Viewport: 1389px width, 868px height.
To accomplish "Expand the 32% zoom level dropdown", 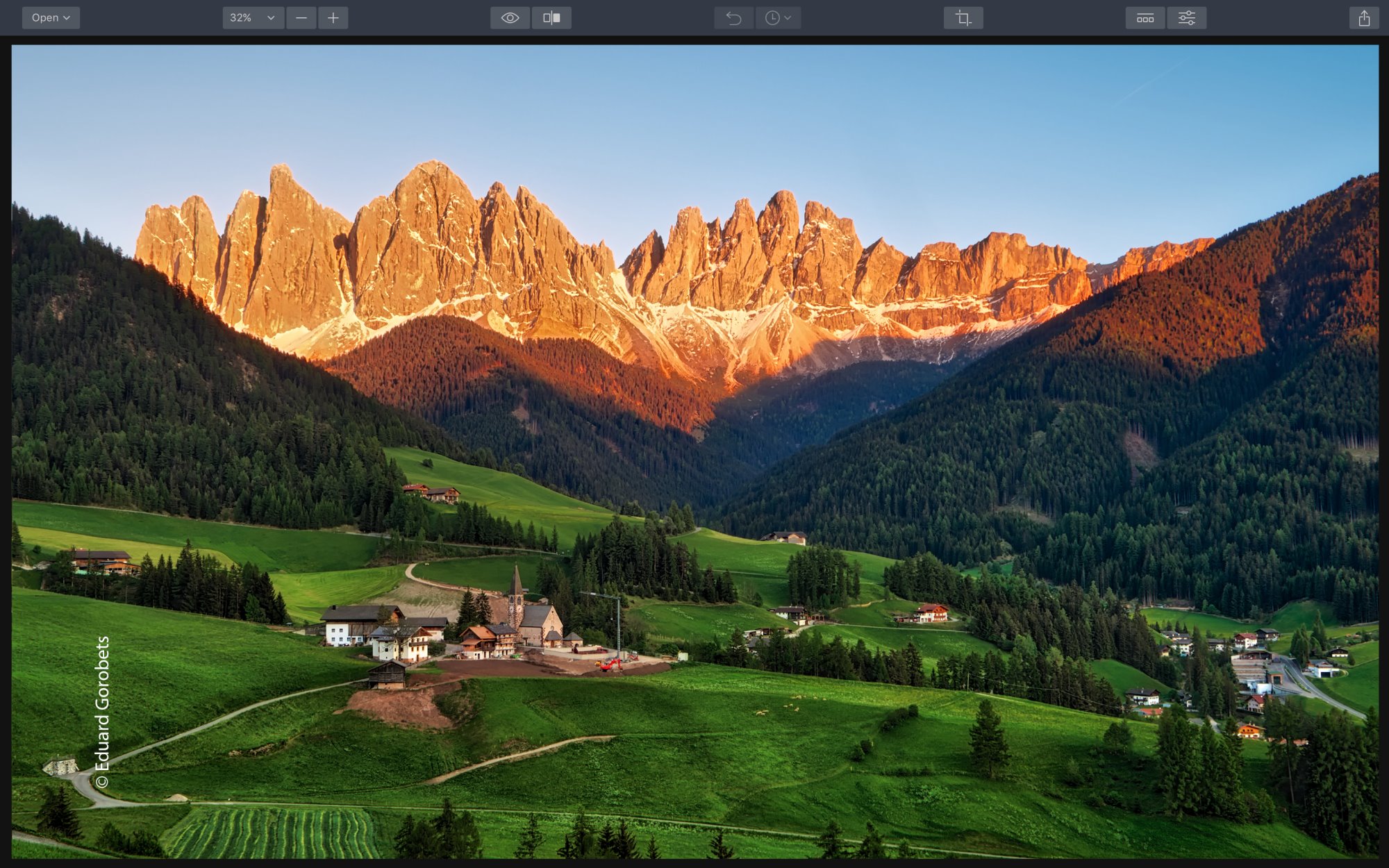I will coord(253,18).
